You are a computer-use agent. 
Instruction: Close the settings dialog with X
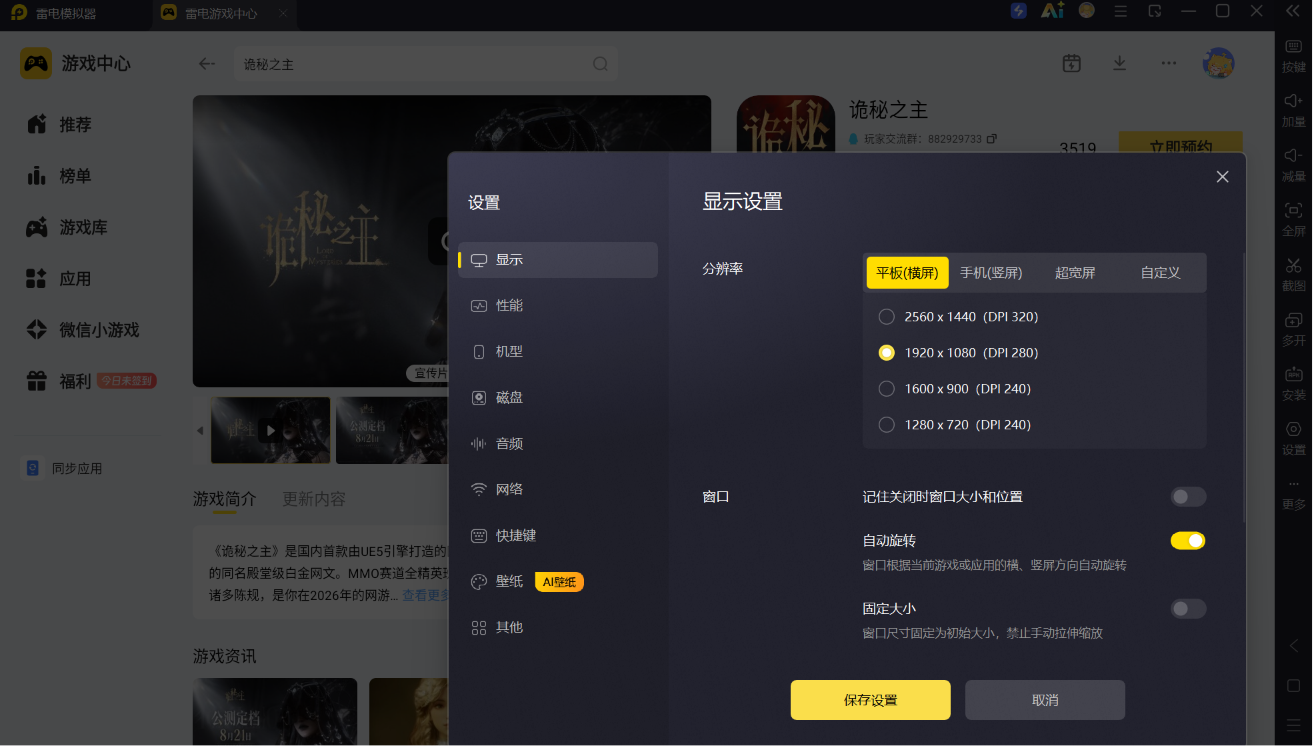point(1222,177)
